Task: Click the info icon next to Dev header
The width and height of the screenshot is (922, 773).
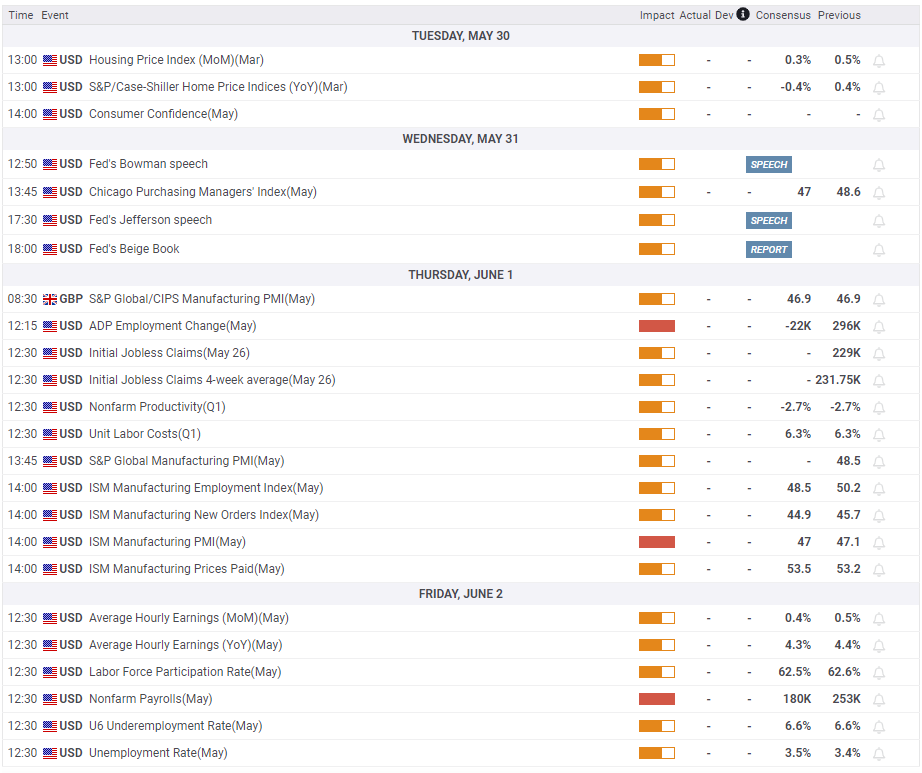Action: [x=743, y=14]
